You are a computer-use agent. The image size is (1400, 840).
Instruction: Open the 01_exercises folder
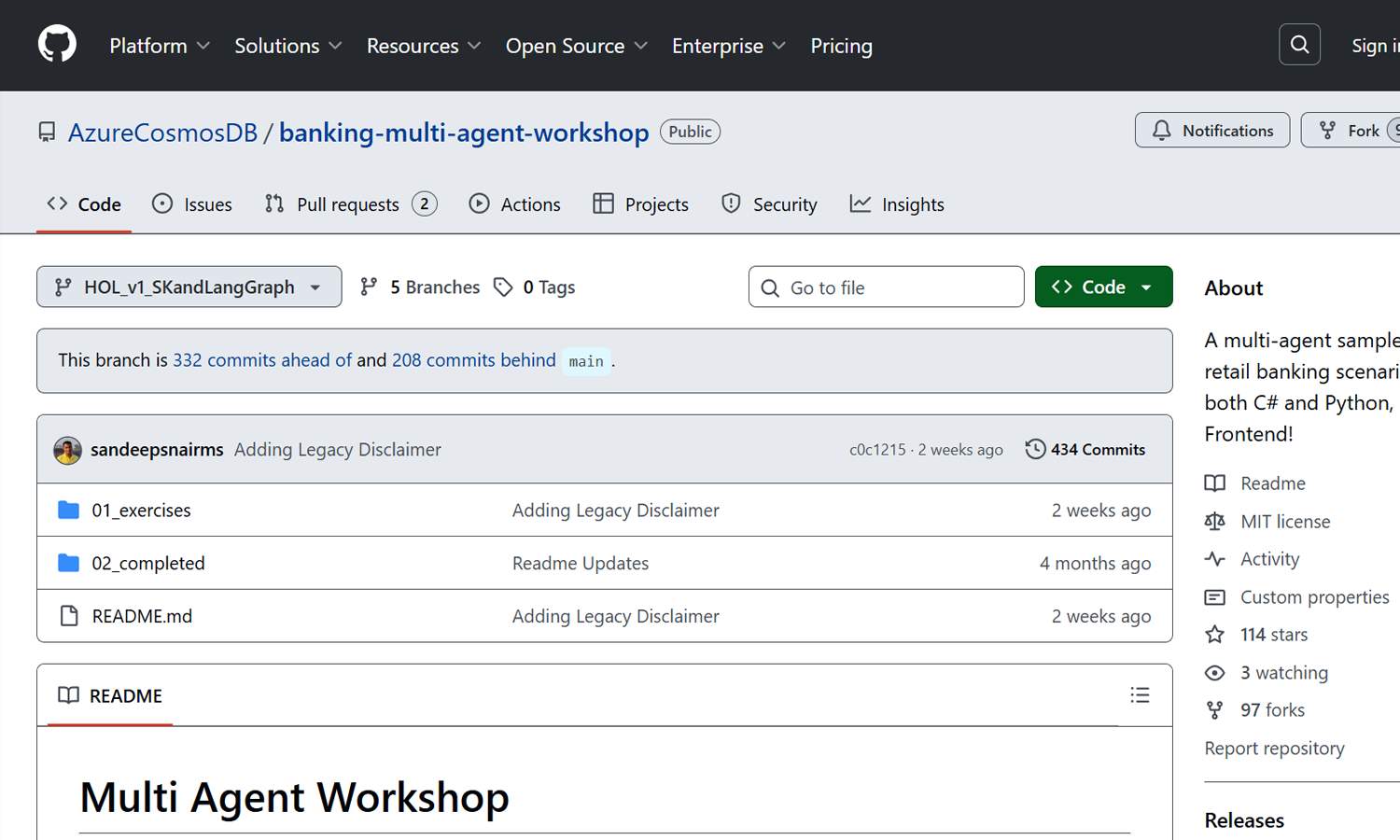[141, 511]
